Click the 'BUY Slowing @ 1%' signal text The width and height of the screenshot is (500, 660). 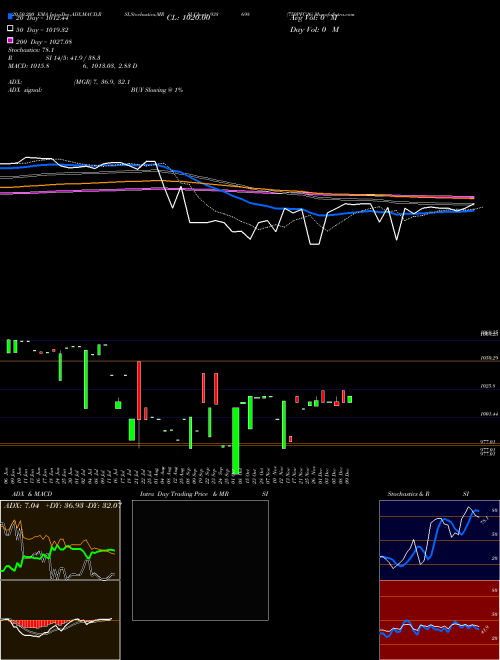click(x=157, y=90)
